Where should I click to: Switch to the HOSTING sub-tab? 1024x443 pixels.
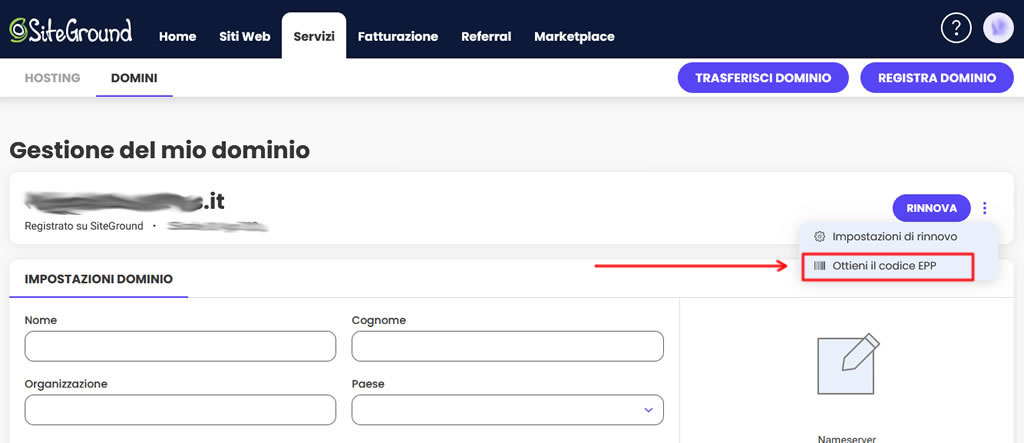(52, 78)
